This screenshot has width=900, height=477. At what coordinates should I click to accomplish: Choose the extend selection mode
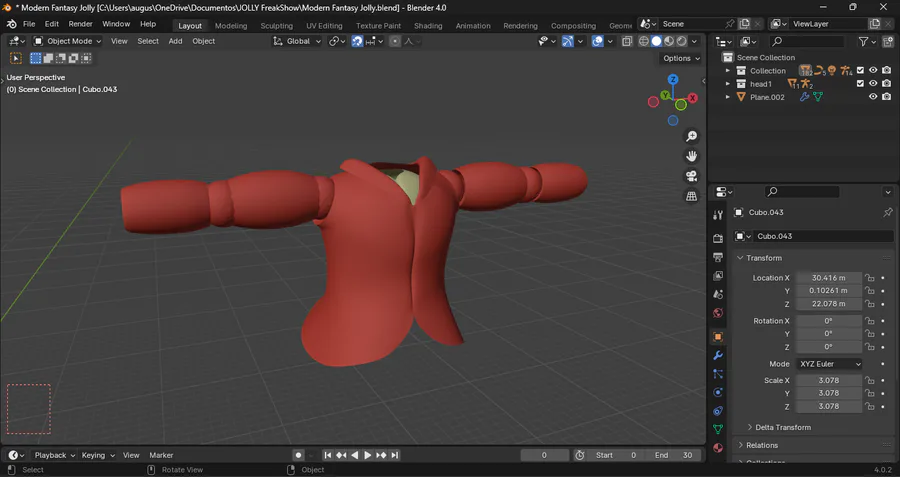[x=48, y=58]
